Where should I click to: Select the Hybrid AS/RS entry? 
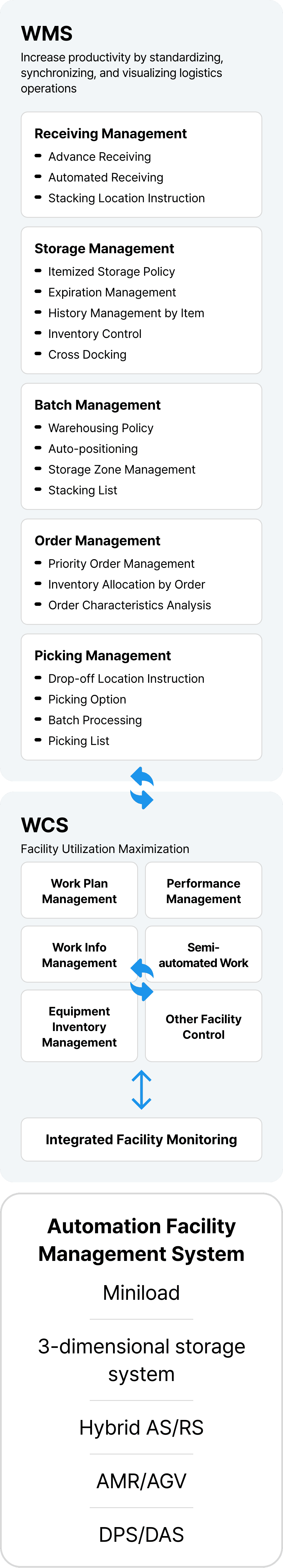click(x=141, y=1427)
